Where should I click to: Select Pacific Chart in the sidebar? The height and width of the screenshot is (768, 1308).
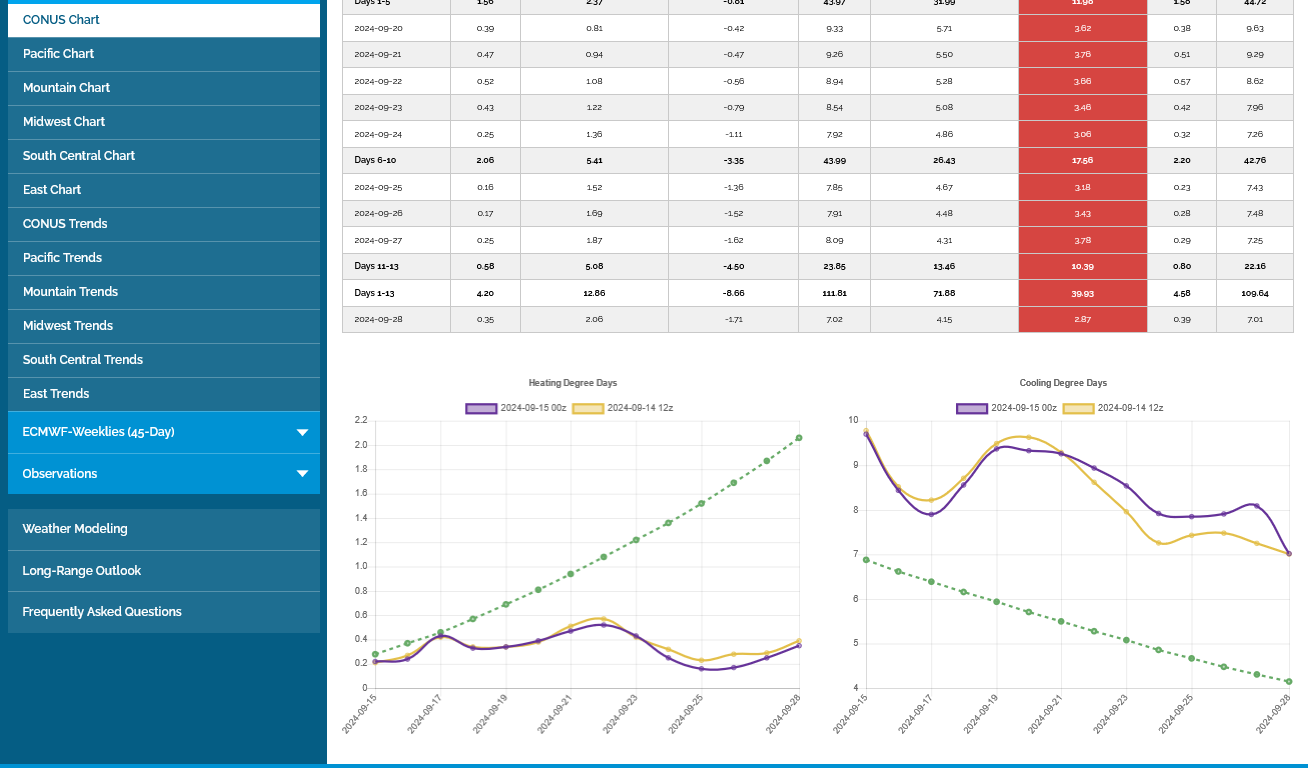pyautogui.click(x=59, y=54)
